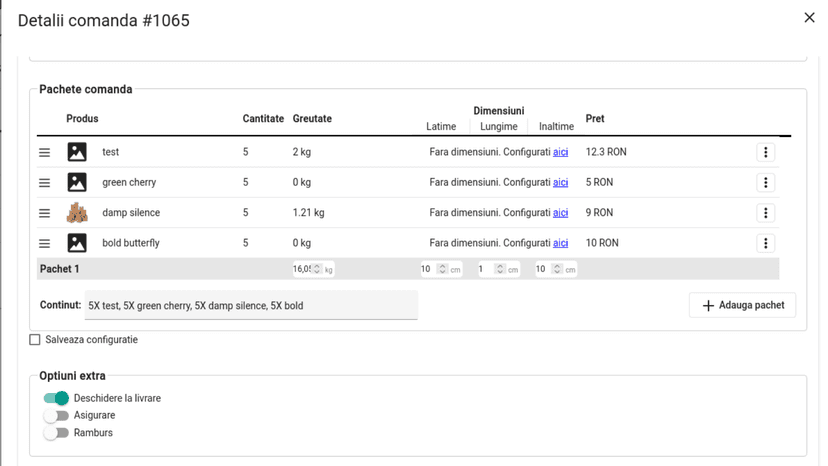The height and width of the screenshot is (466, 828).
Task: Click the drag handle of bold butterfly row
Action: click(x=44, y=244)
